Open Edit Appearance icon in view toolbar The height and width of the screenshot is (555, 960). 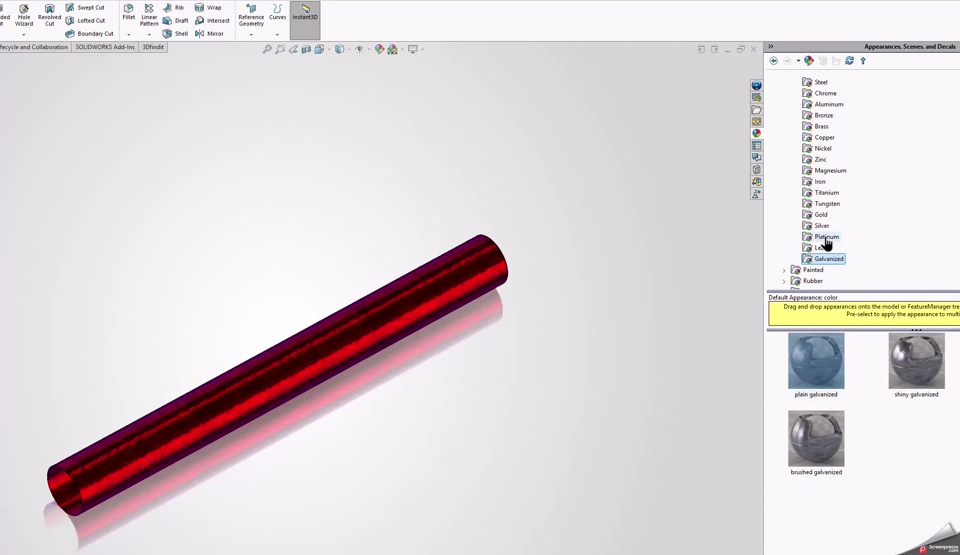tap(380, 49)
